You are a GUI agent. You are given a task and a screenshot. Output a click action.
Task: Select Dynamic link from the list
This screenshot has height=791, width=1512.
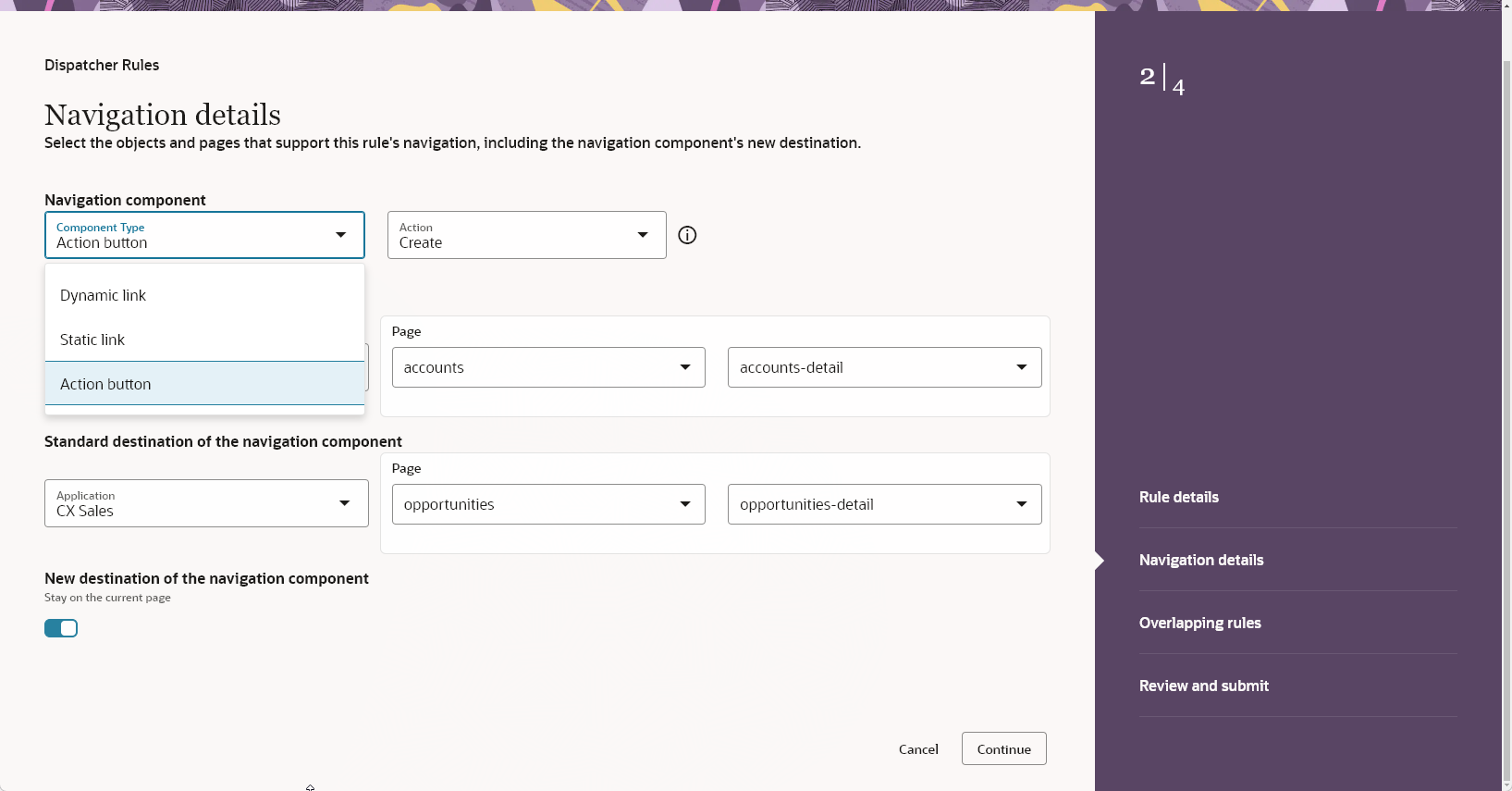103,296
